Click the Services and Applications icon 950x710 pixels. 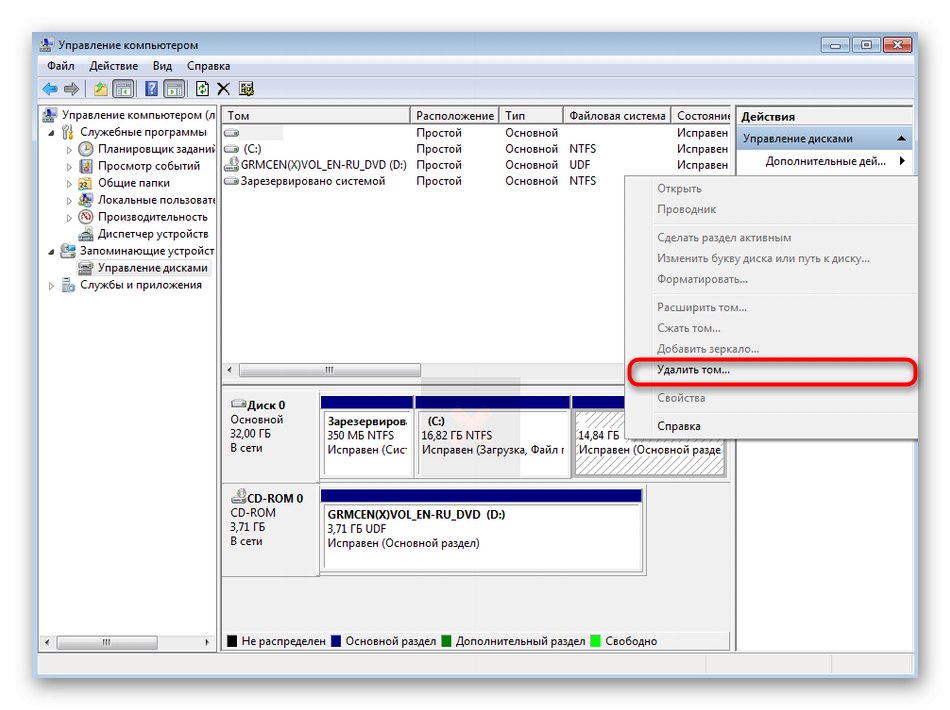click(68, 285)
